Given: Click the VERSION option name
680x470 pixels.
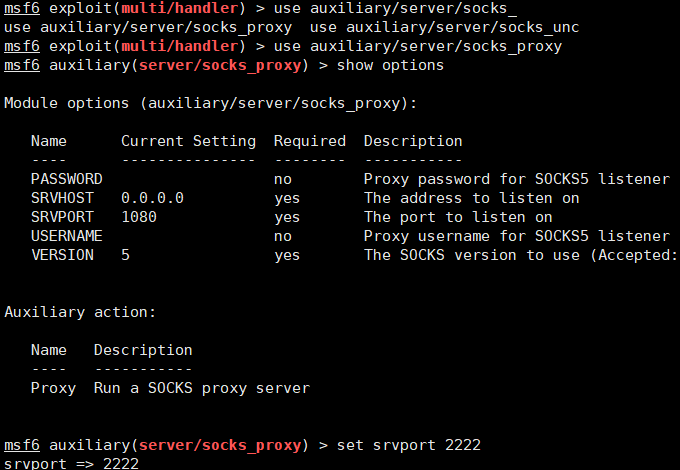Looking at the screenshot, I should click(x=62, y=255).
